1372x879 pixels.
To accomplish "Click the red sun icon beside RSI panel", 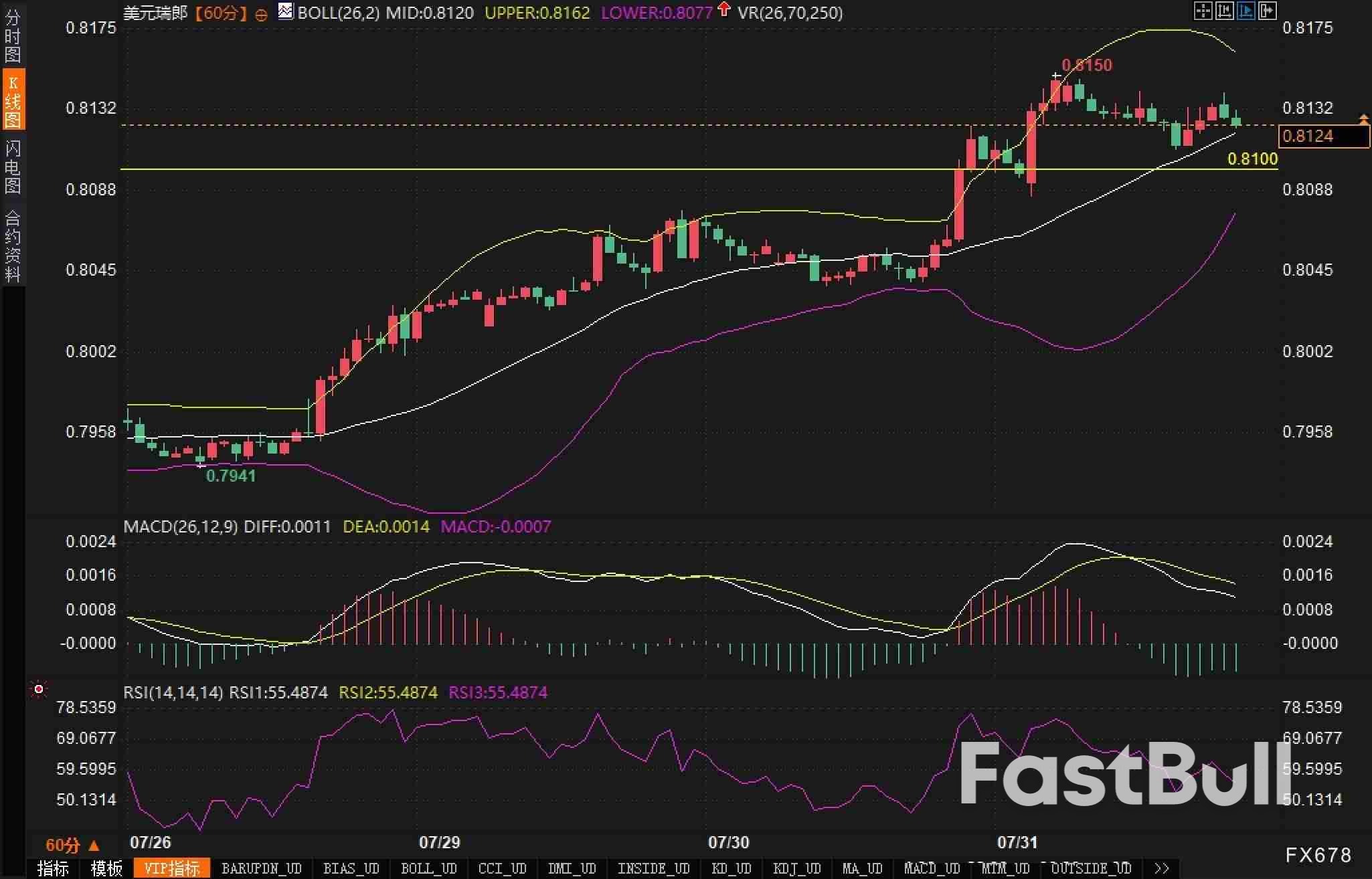I will coord(39,689).
